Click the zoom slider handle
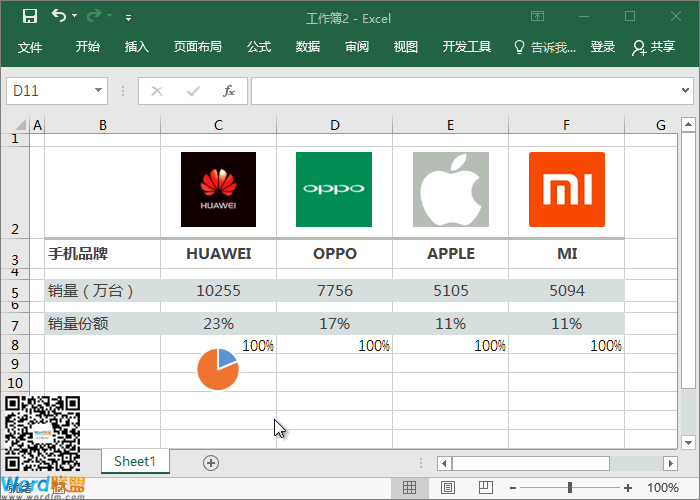The width and height of the screenshot is (700, 500). [570, 488]
